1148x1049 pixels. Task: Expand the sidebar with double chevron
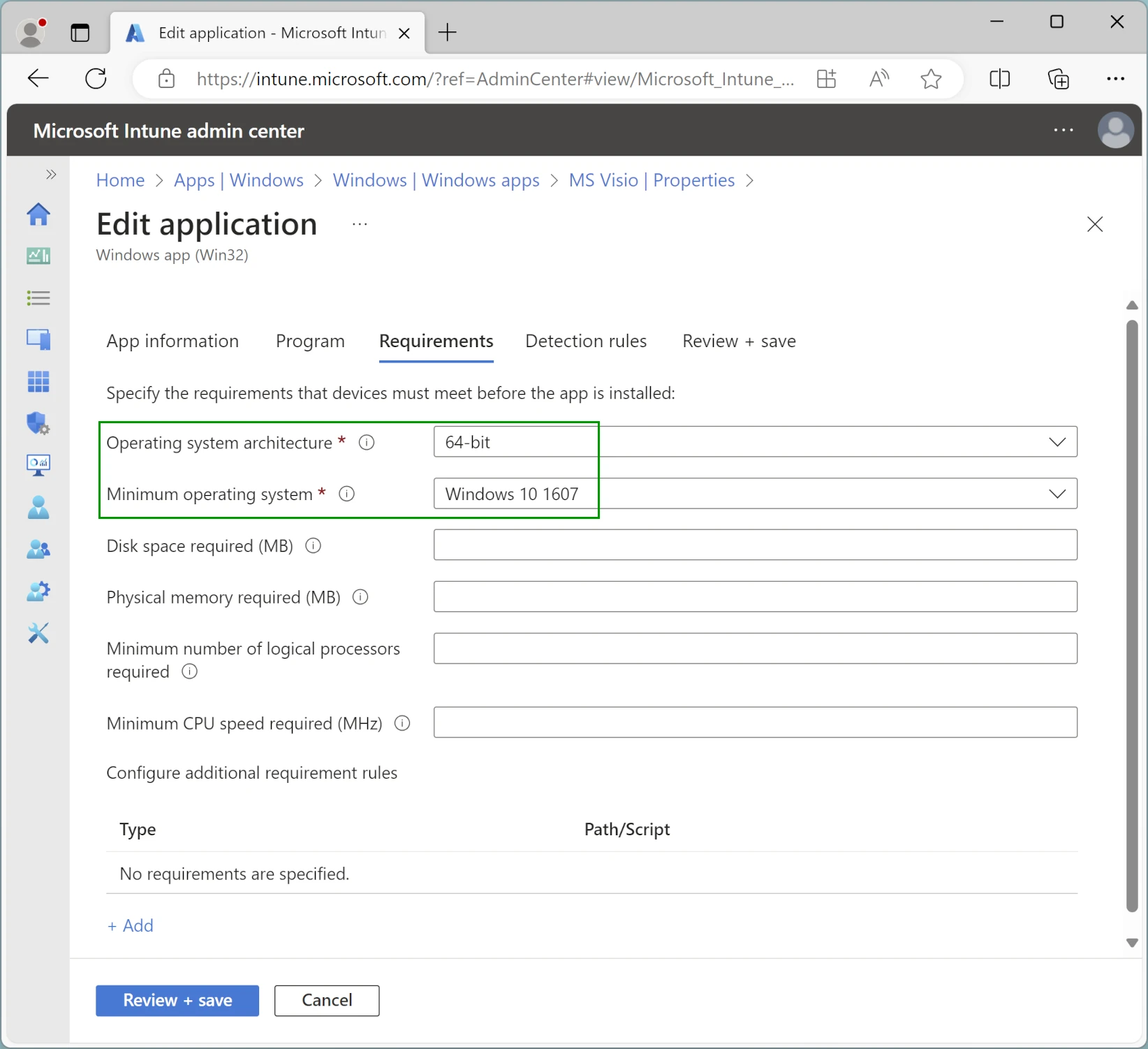point(51,174)
